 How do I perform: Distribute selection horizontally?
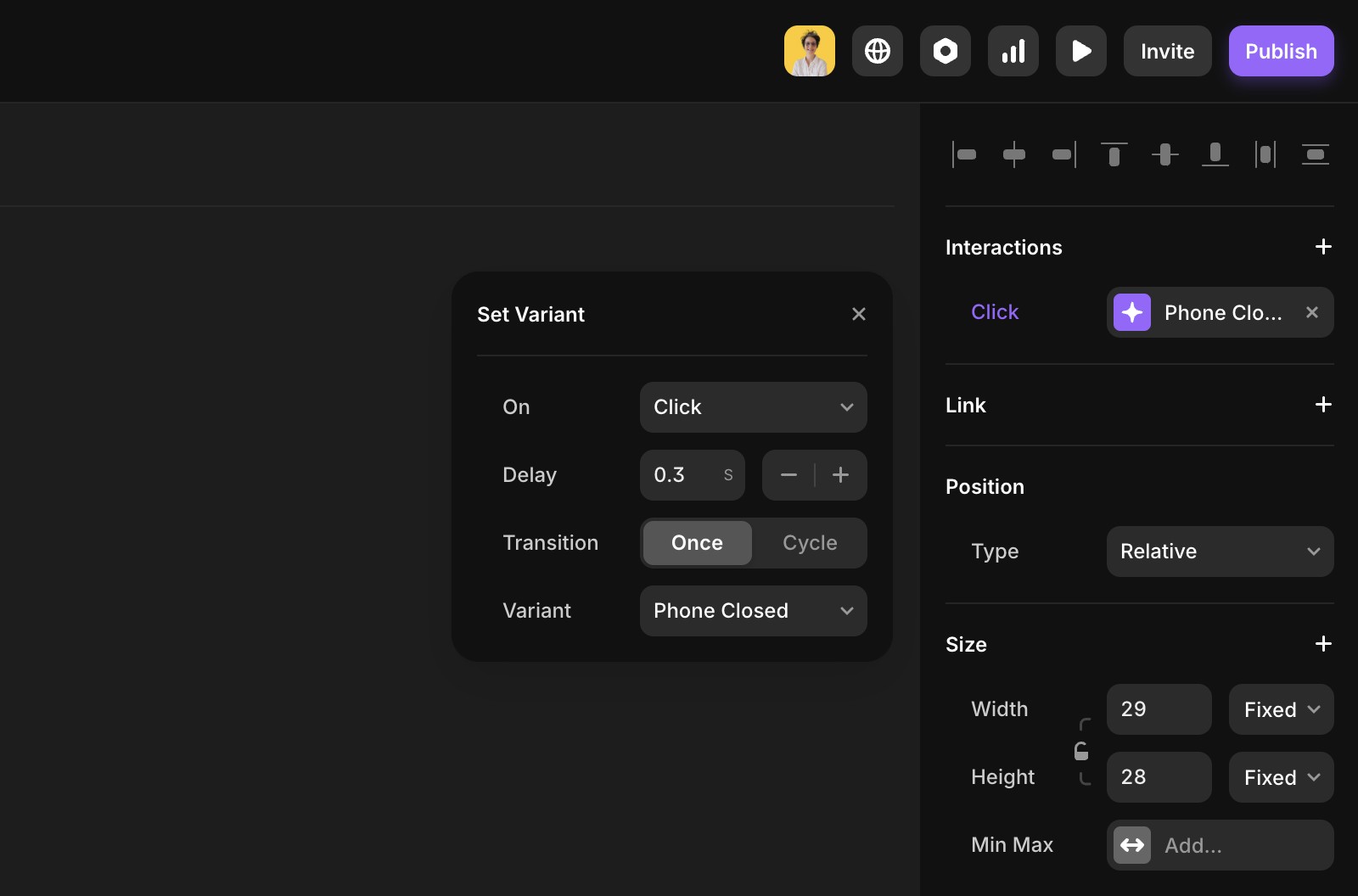[x=1265, y=154]
